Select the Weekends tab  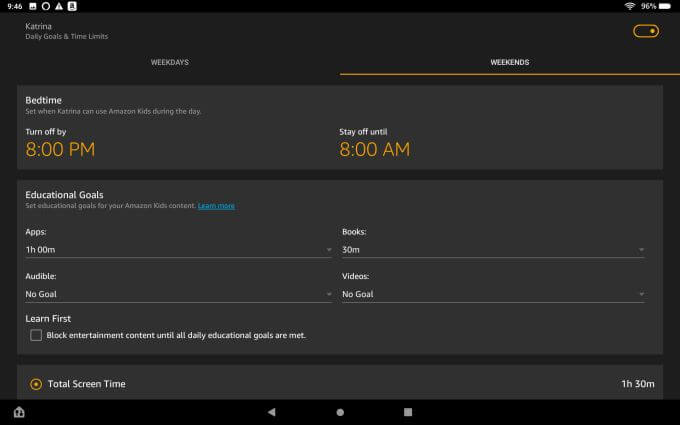pyautogui.click(x=510, y=62)
